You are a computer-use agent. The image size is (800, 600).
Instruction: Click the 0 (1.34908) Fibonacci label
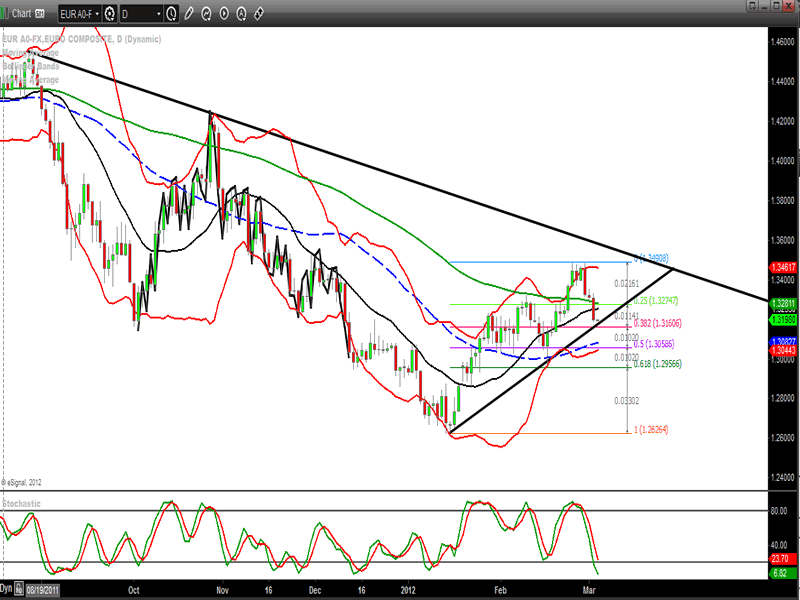[x=651, y=258]
